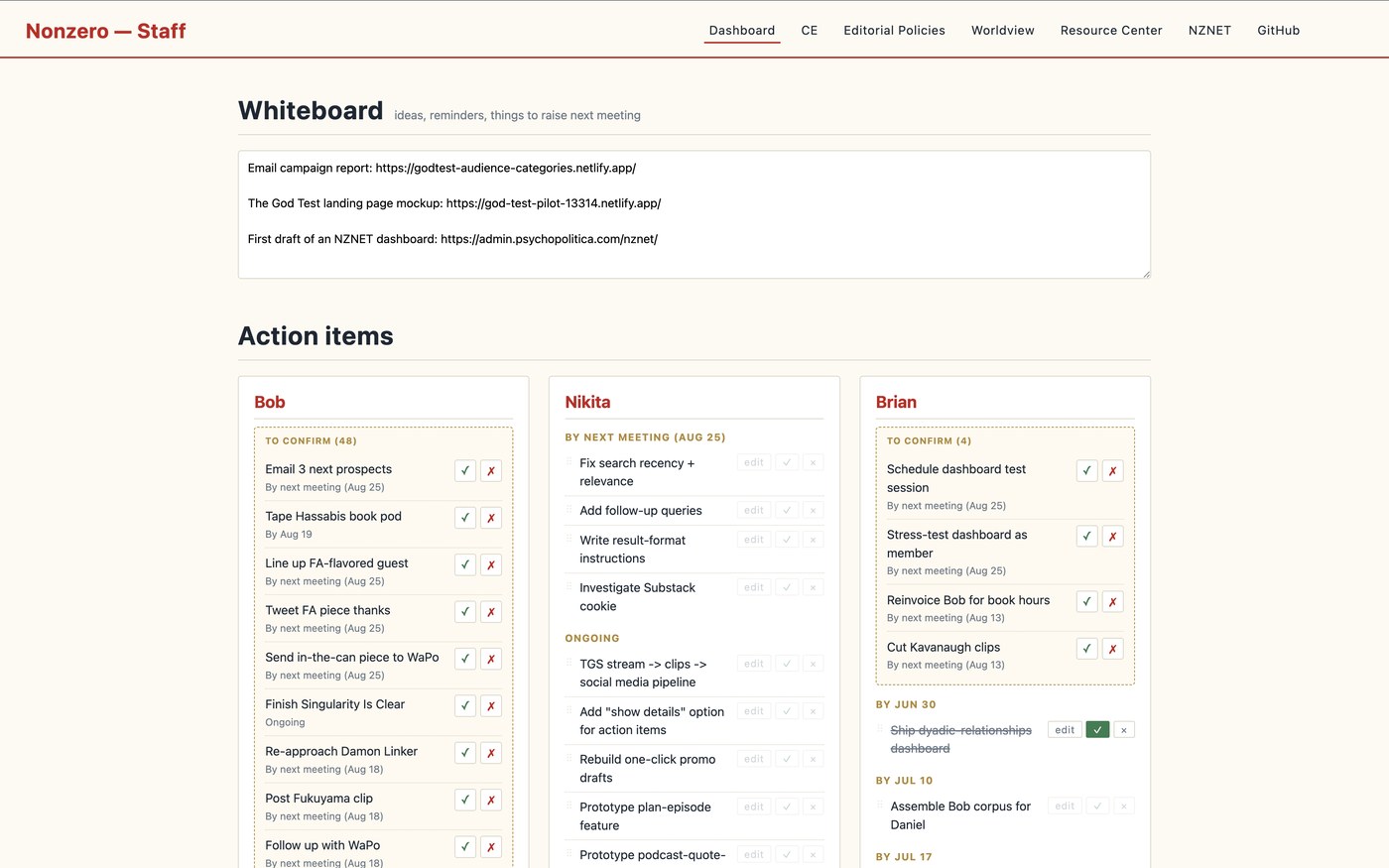
Task: Mark 'Fix search recency + relevance' done
Action: tap(787, 462)
